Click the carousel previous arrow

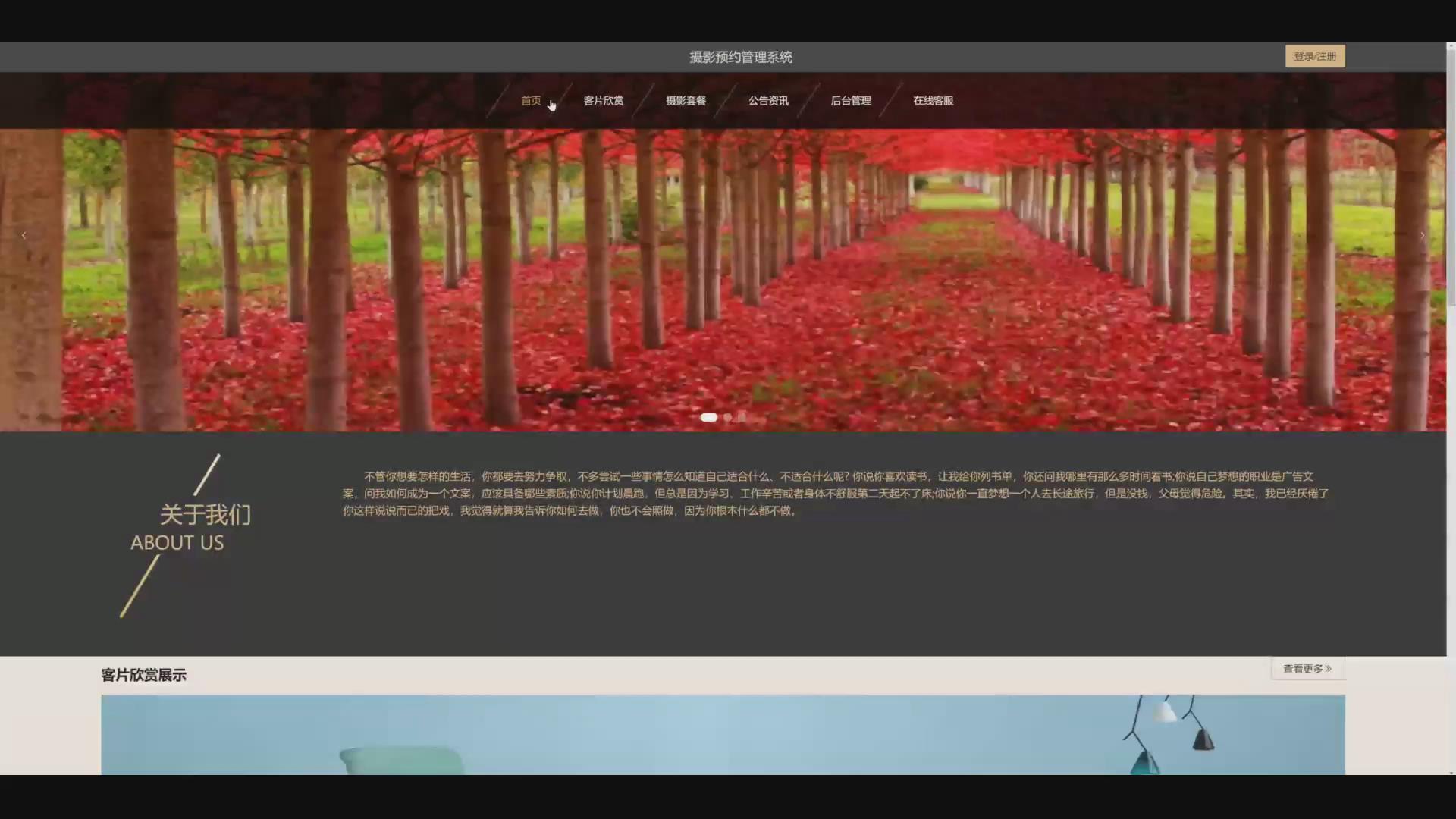click(24, 236)
